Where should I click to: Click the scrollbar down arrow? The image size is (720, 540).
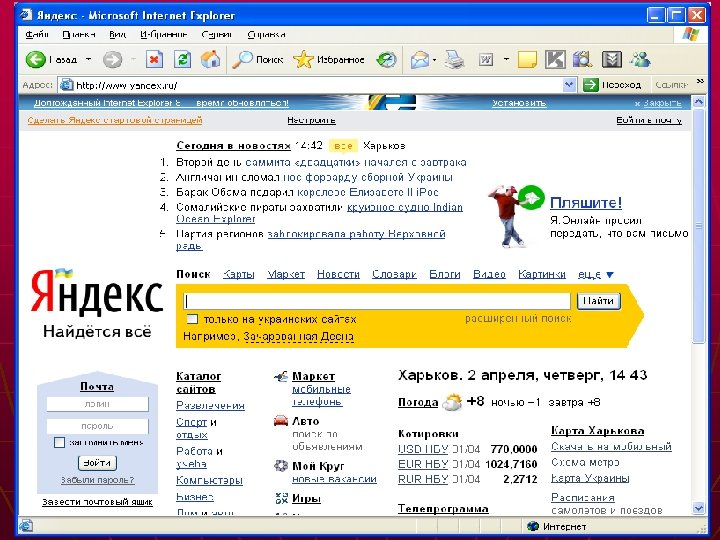tap(698, 507)
